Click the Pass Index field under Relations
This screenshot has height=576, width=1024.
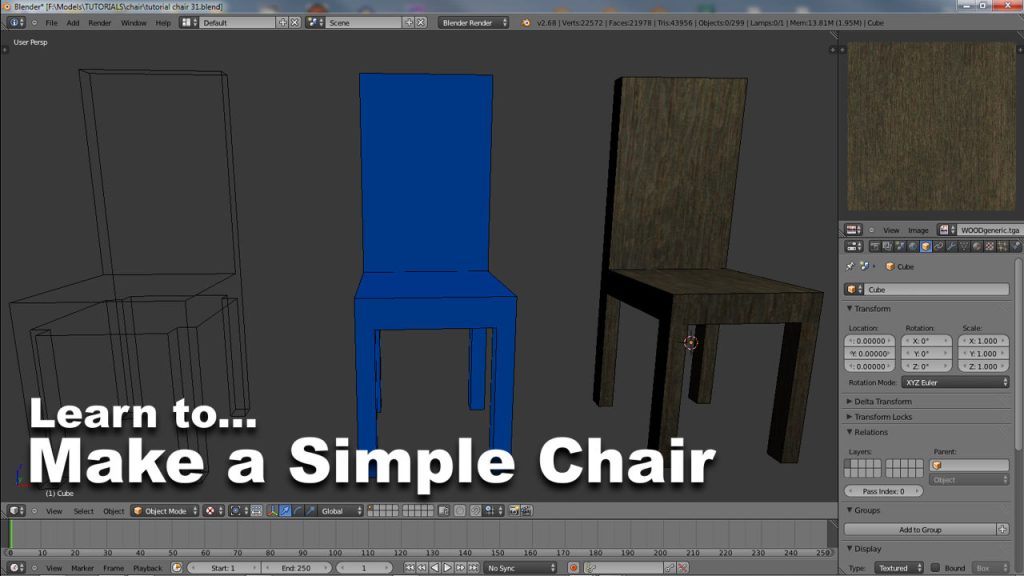pyautogui.click(x=883, y=490)
